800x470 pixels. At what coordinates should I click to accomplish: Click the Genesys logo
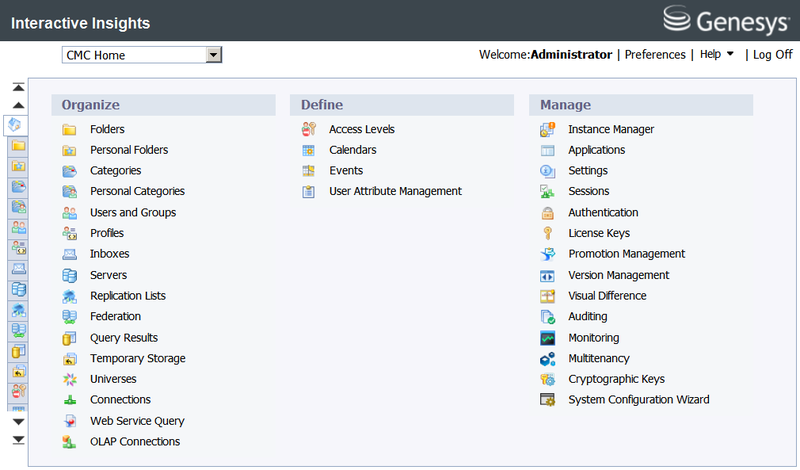click(727, 20)
